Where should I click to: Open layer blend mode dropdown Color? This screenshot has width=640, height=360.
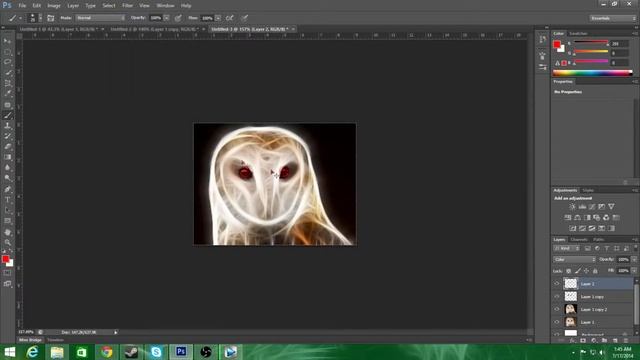click(x=575, y=260)
